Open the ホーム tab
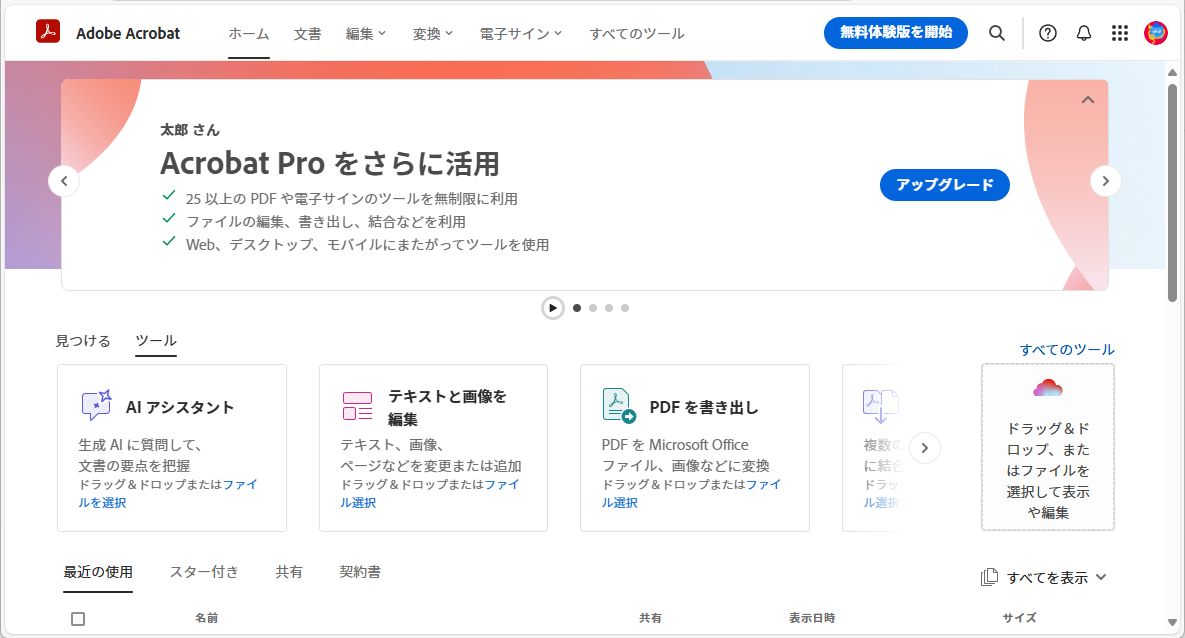The width and height of the screenshot is (1185, 638). click(x=249, y=33)
